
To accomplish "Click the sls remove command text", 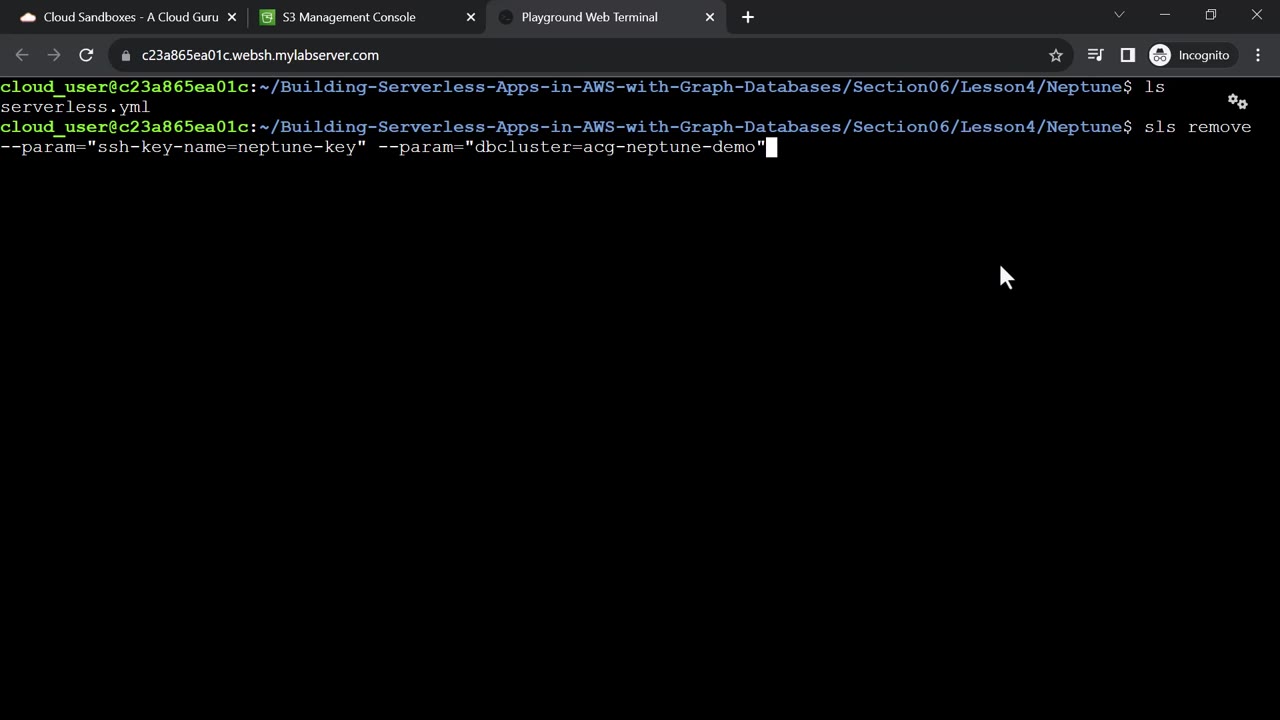I will 1198,127.
